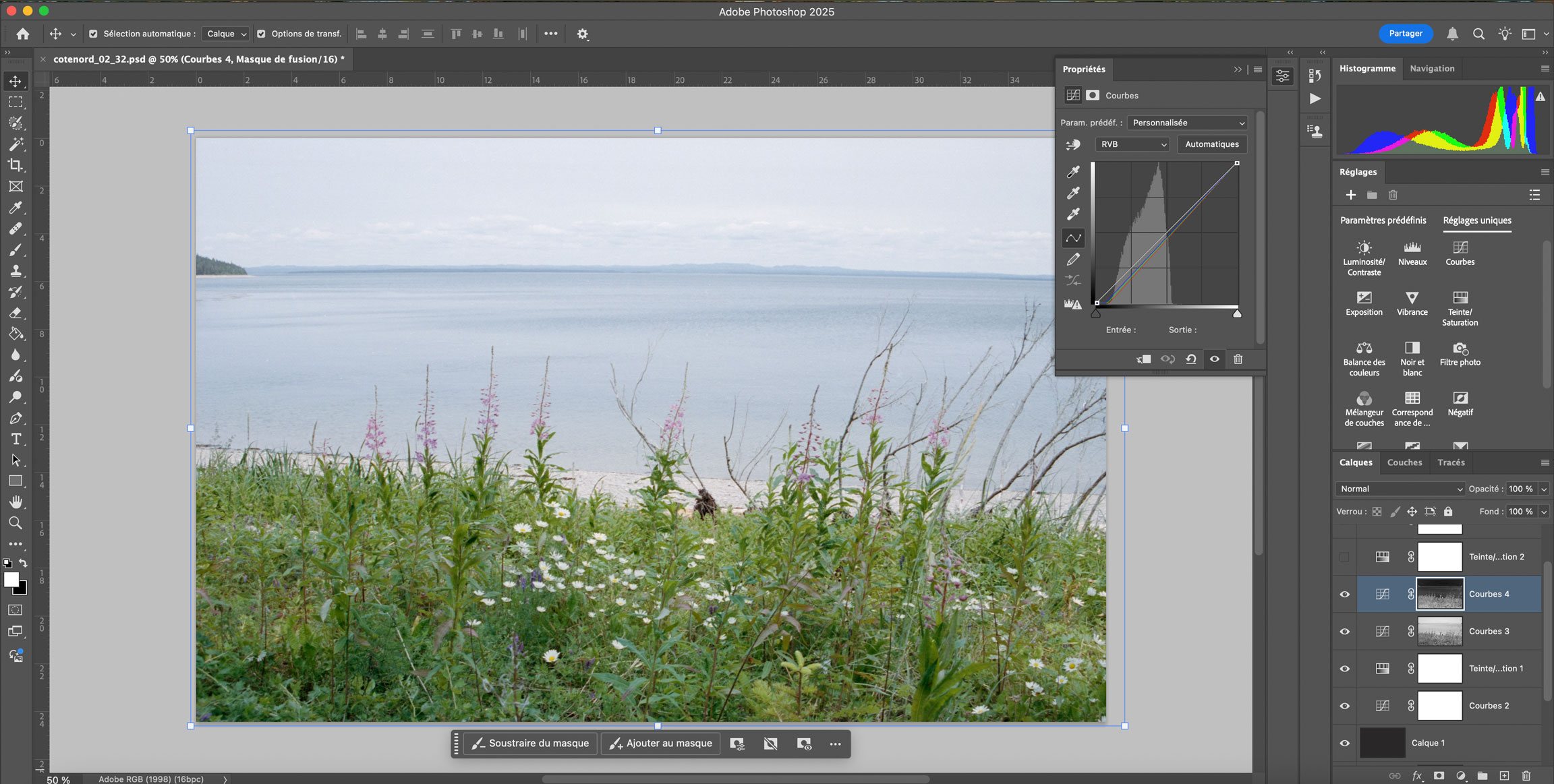Hide the Courbes 3 layer

click(x=1344, y=632)
